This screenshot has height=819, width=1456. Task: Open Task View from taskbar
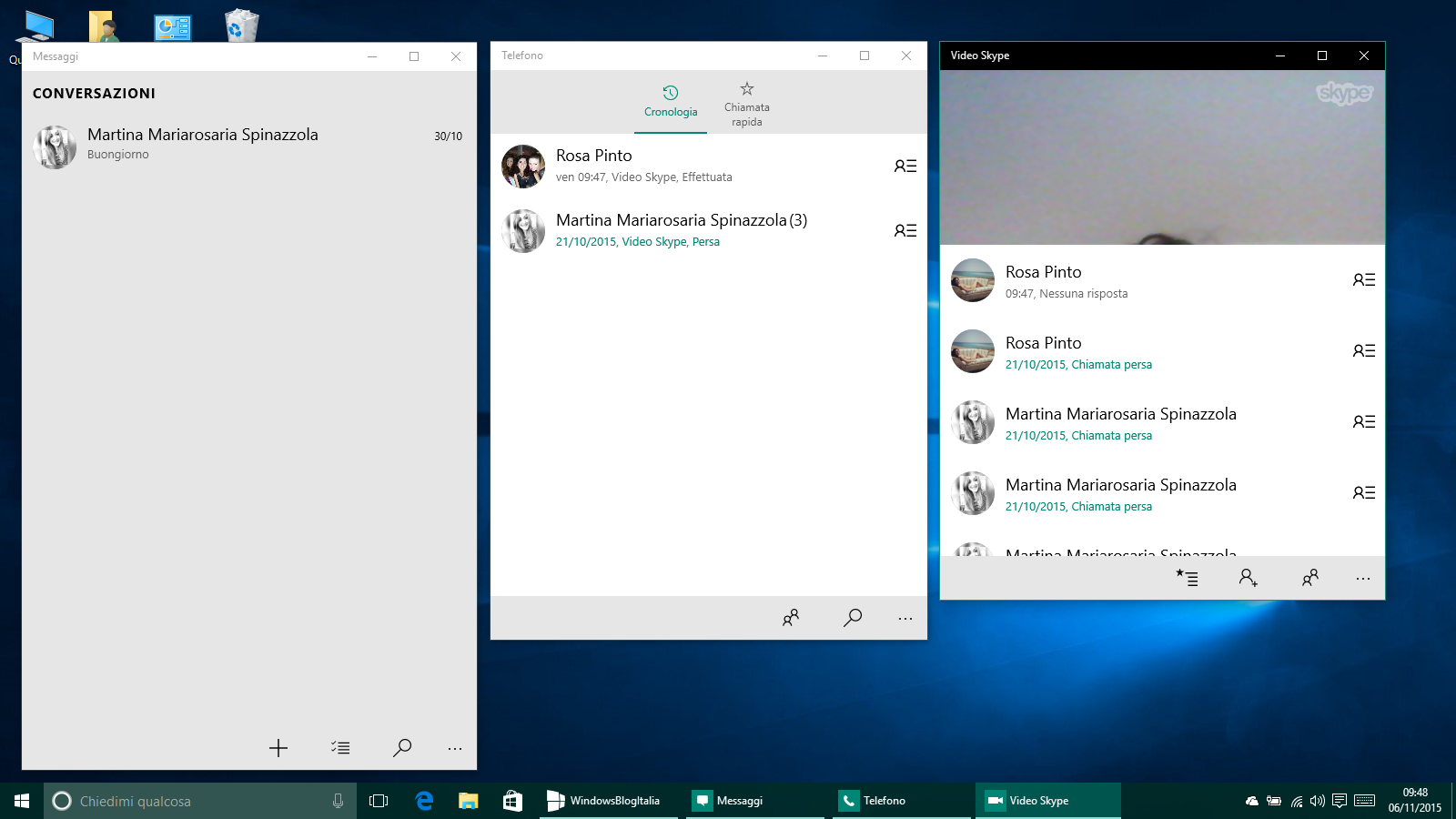pos(379,801)
